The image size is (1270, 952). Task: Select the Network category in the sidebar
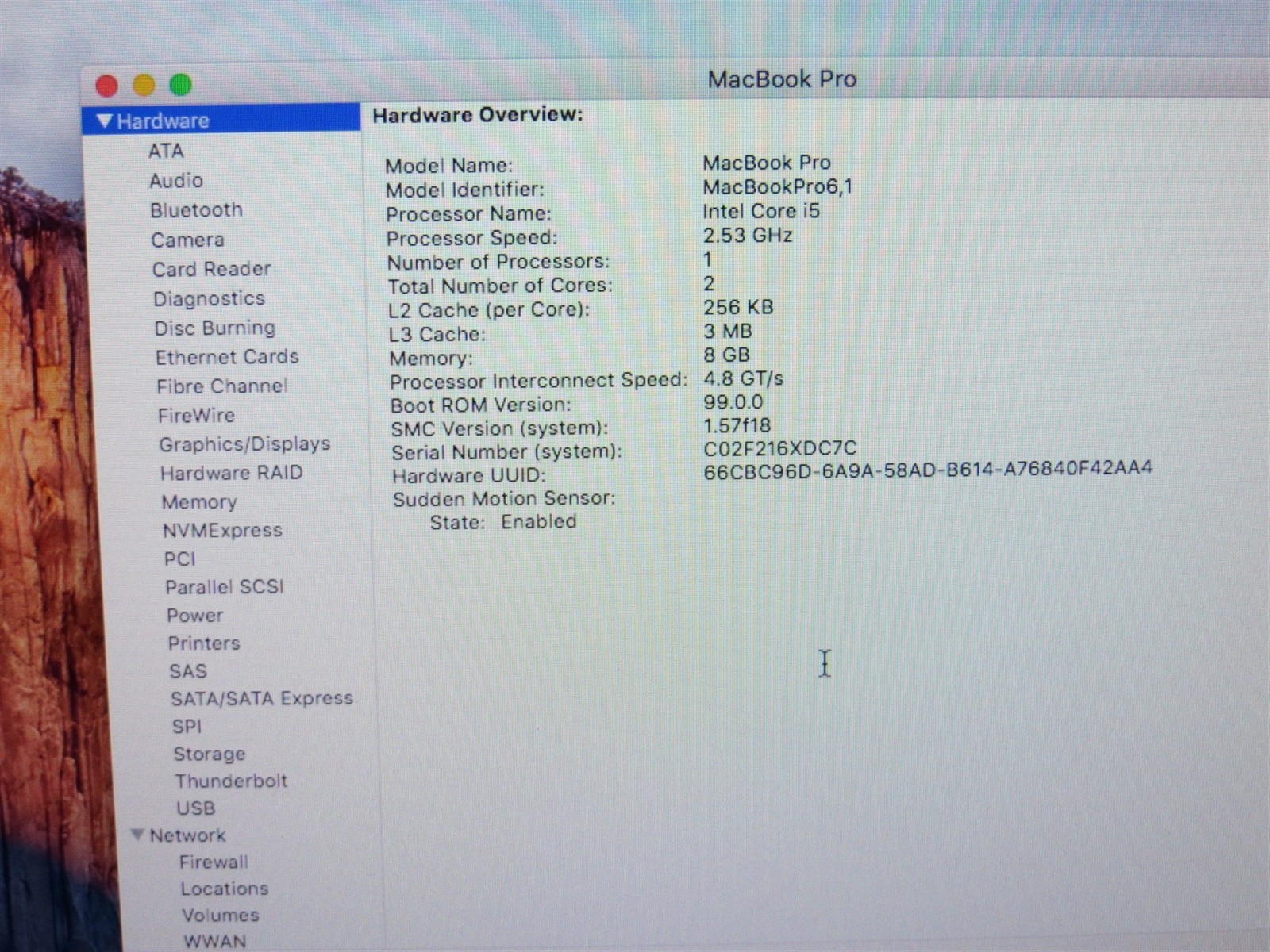pyautogui.click(x=187, y=835)
